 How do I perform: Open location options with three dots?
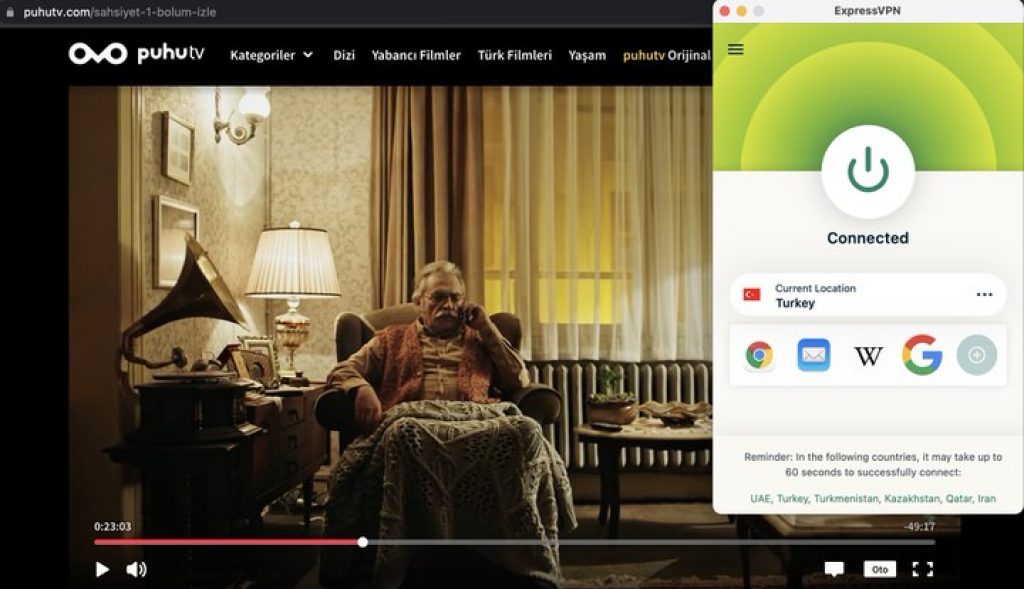pyautogui.click(x=984, y=294)
